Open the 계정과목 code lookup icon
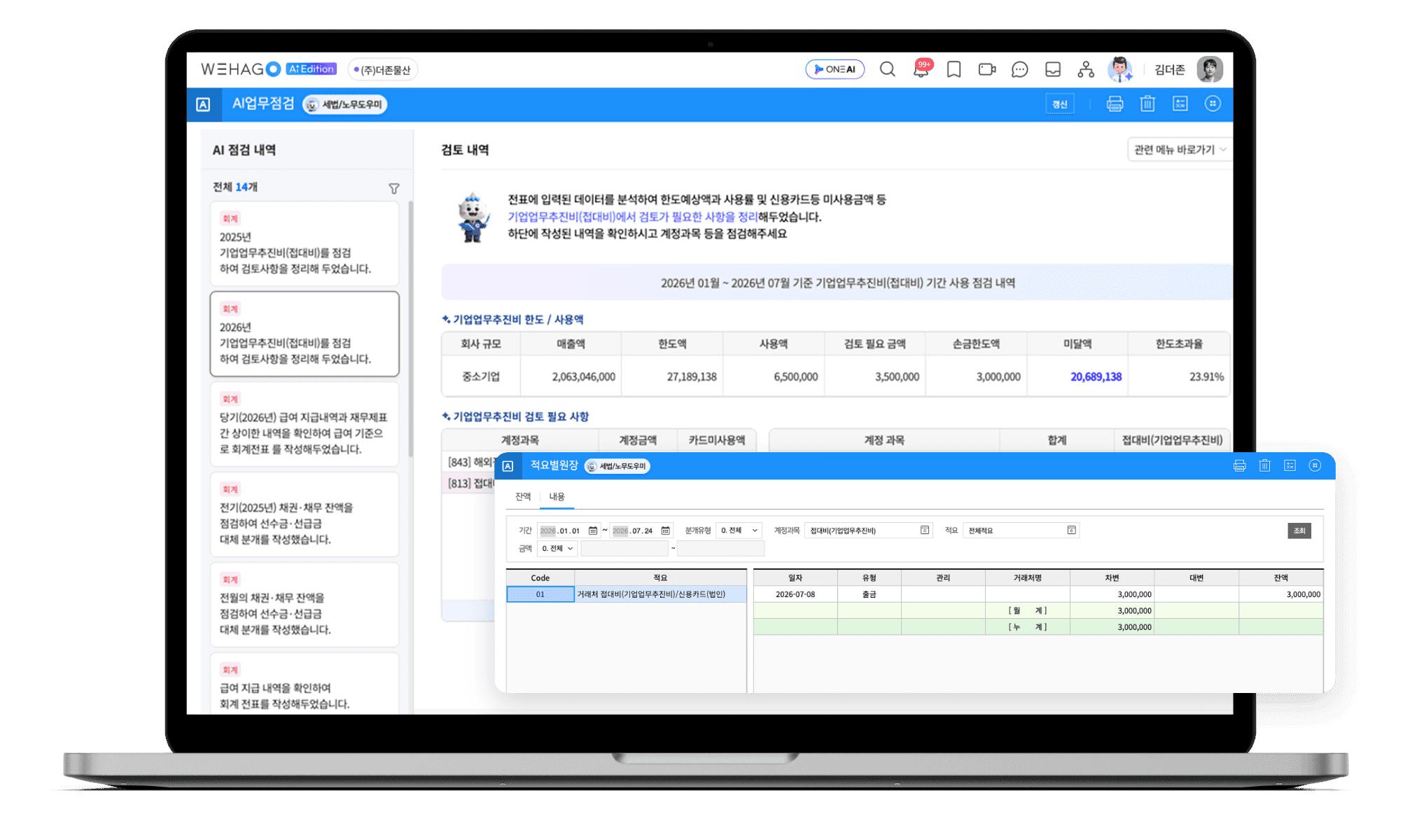1410x840 pixels. coord(925,530)
